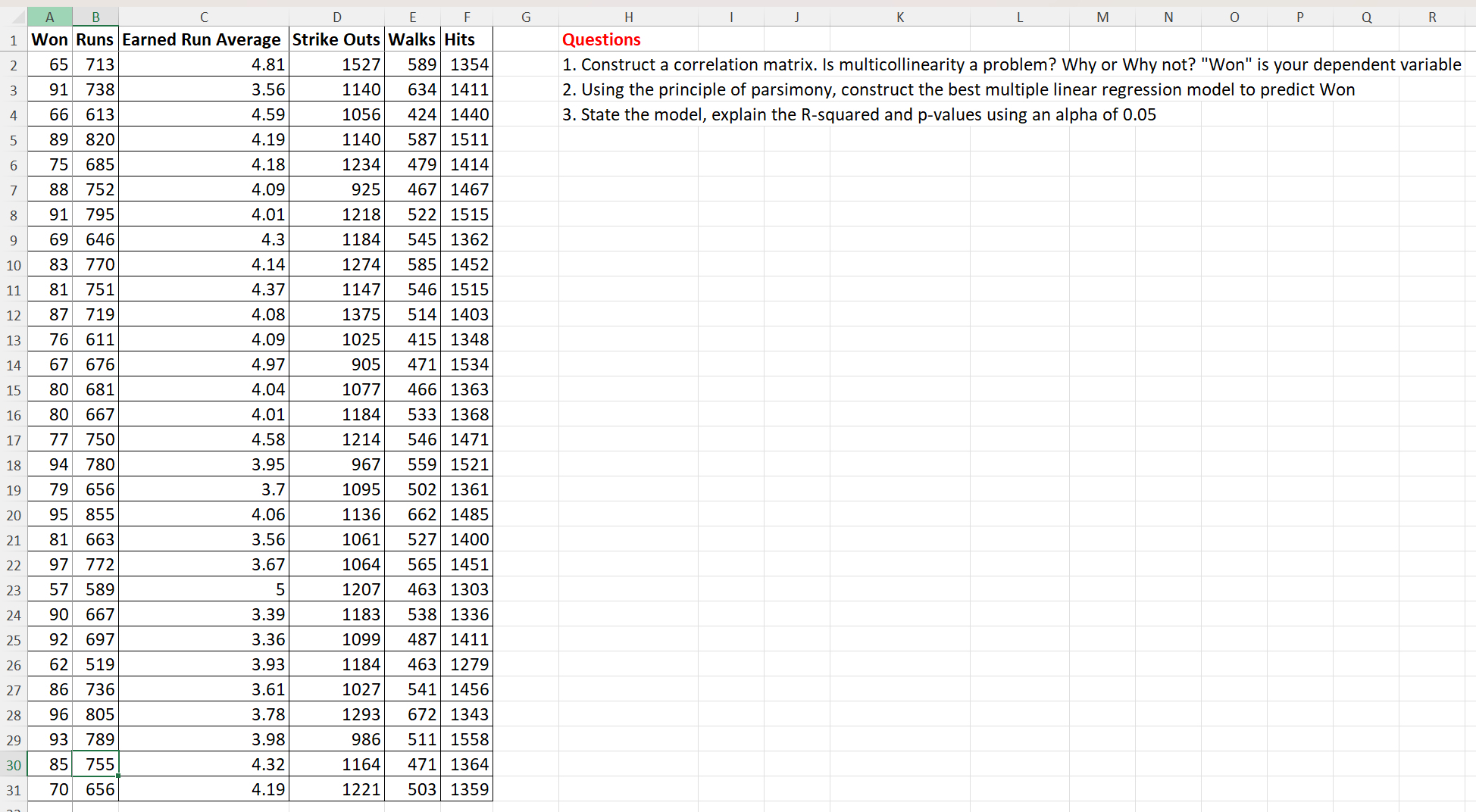Select the Hits cell containing 1354
Image resolution: width=1476 pixels, height=812 pixels.
pos(467,64)
